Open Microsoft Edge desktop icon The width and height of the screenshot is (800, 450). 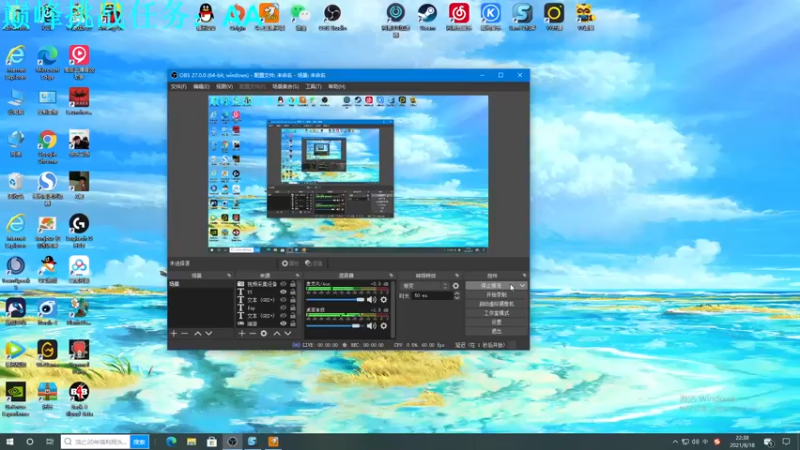pos(47,62)
